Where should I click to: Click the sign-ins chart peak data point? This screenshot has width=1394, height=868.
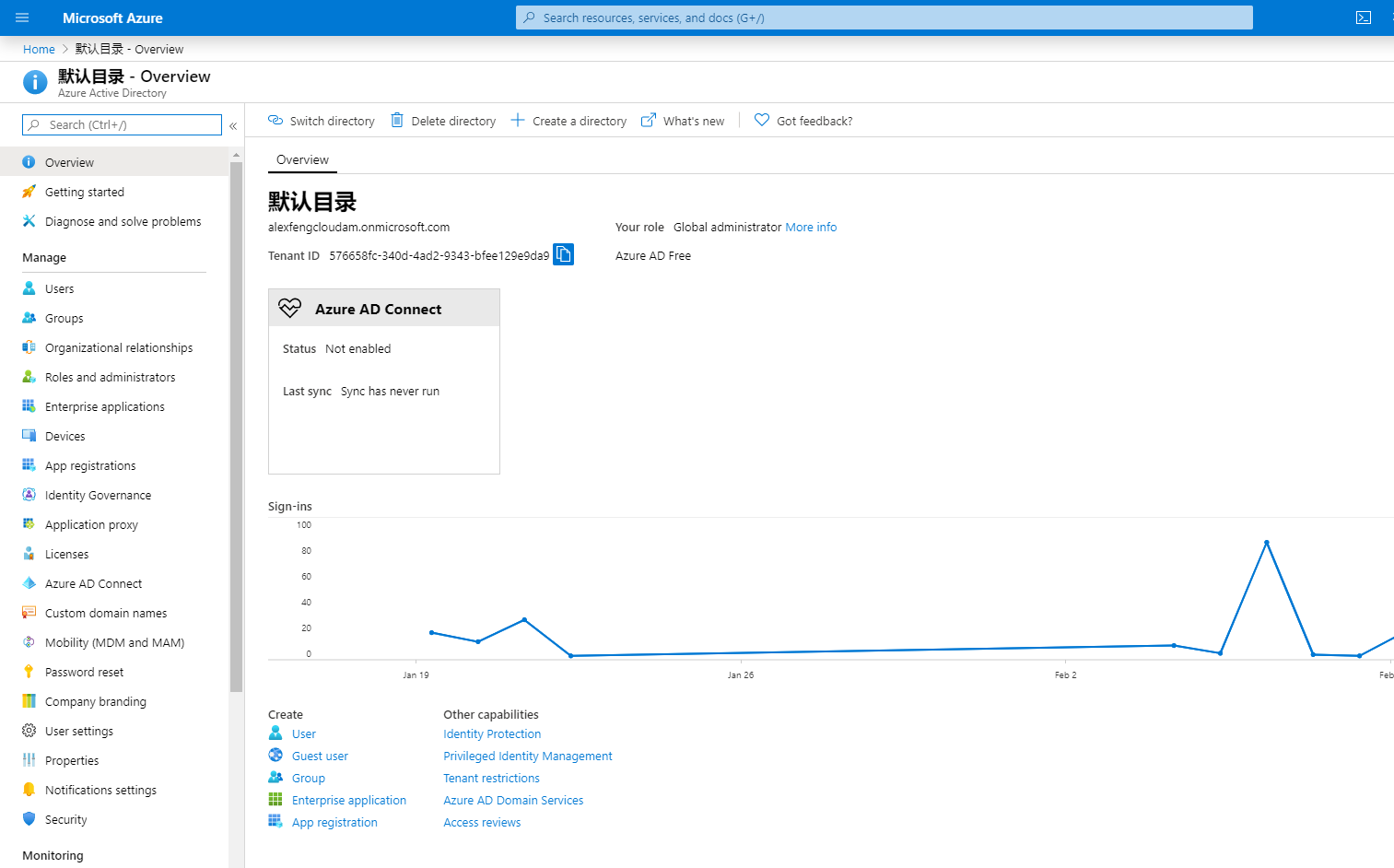1267,543
